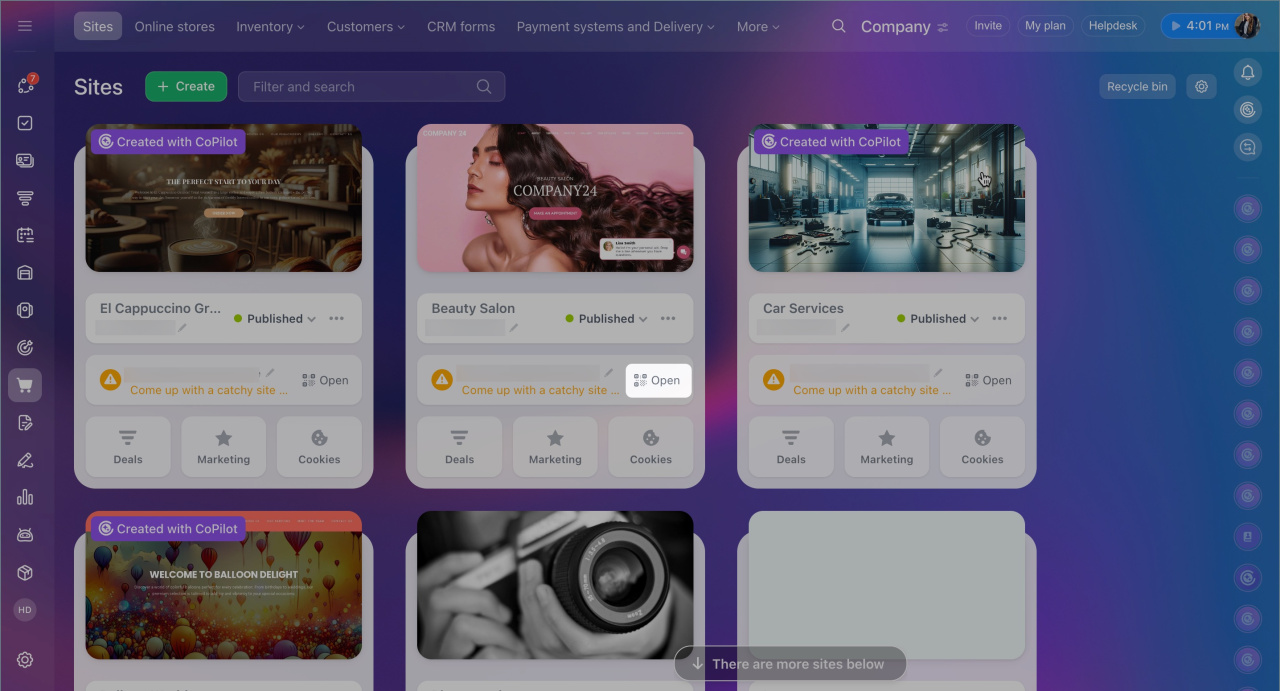The width and height of the screenshot is (1280, 691).
Task: Expand the Inventory menu dropdown
Action: click(270, 27)
